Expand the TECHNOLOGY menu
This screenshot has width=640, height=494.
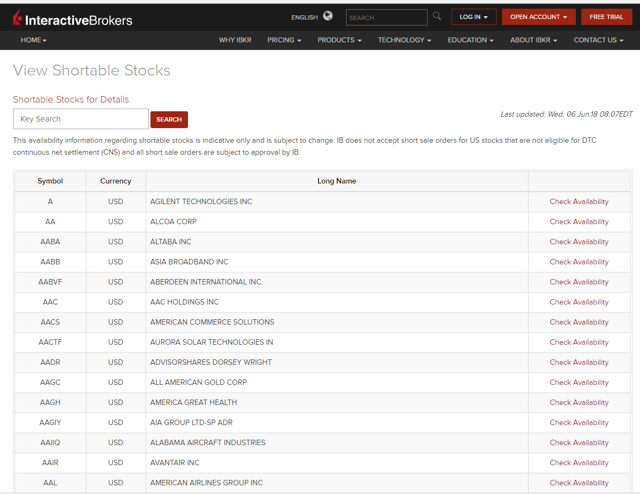pos(404,40)
